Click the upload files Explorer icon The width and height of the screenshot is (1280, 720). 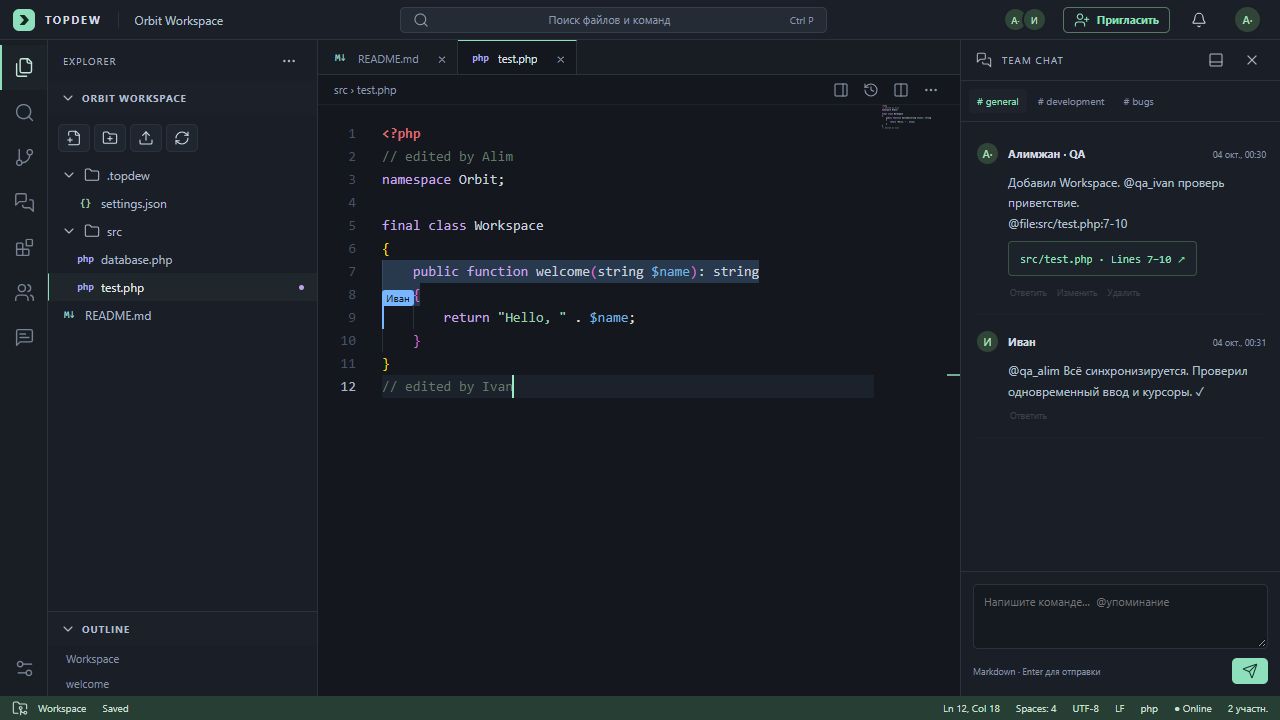tap(146, 138)
